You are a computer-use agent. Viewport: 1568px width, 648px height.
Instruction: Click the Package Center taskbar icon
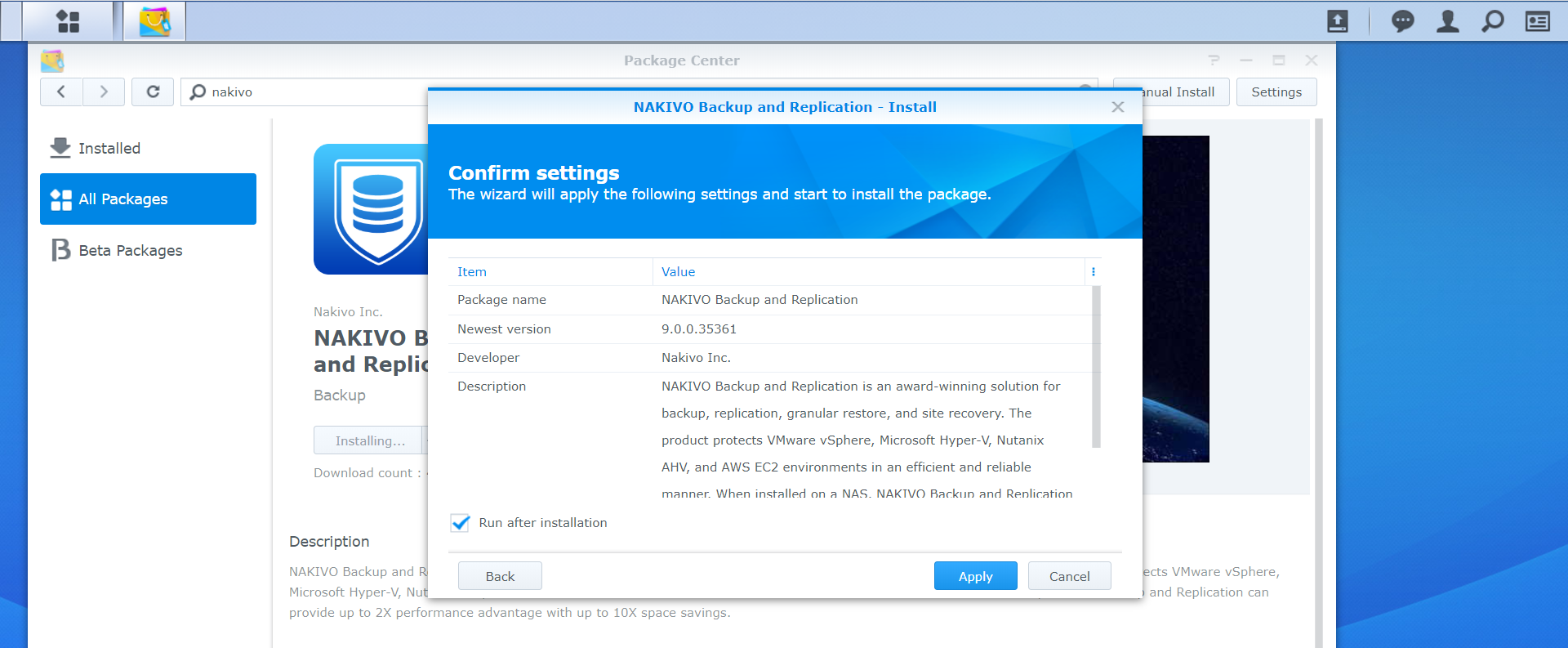[154, 21]
